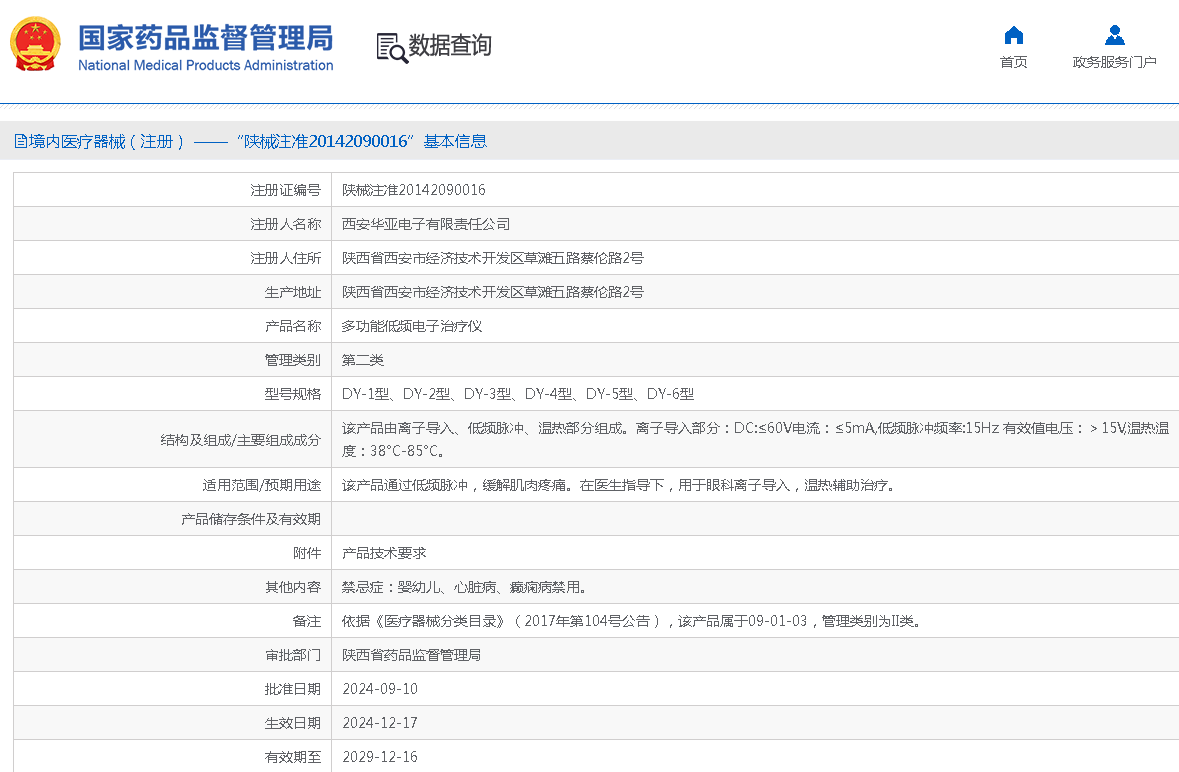Click the 产品技术要求 attachment entry

[384, 553]
